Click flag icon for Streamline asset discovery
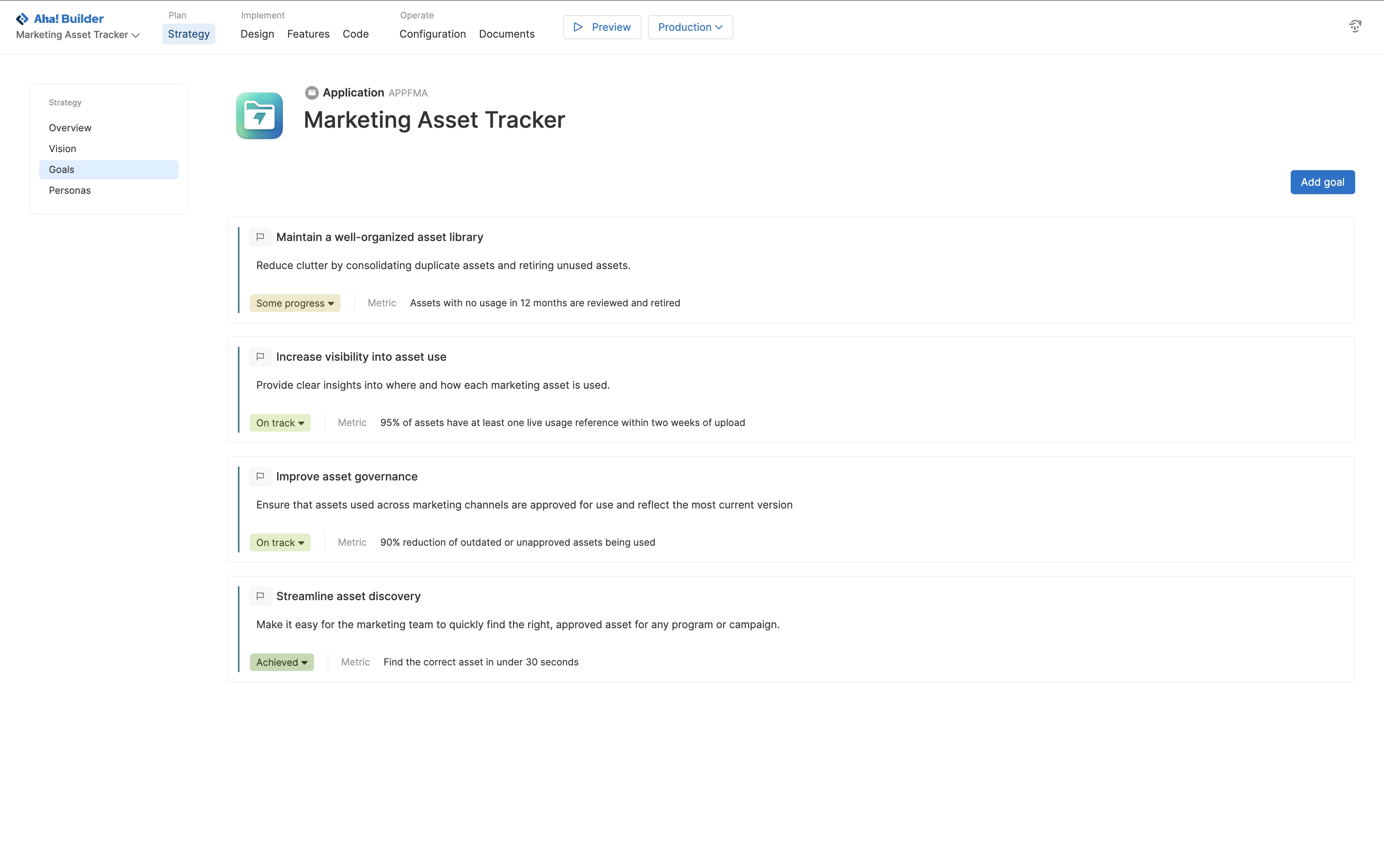The width and height of the screenshot is (1384, 868). point(260,596)
